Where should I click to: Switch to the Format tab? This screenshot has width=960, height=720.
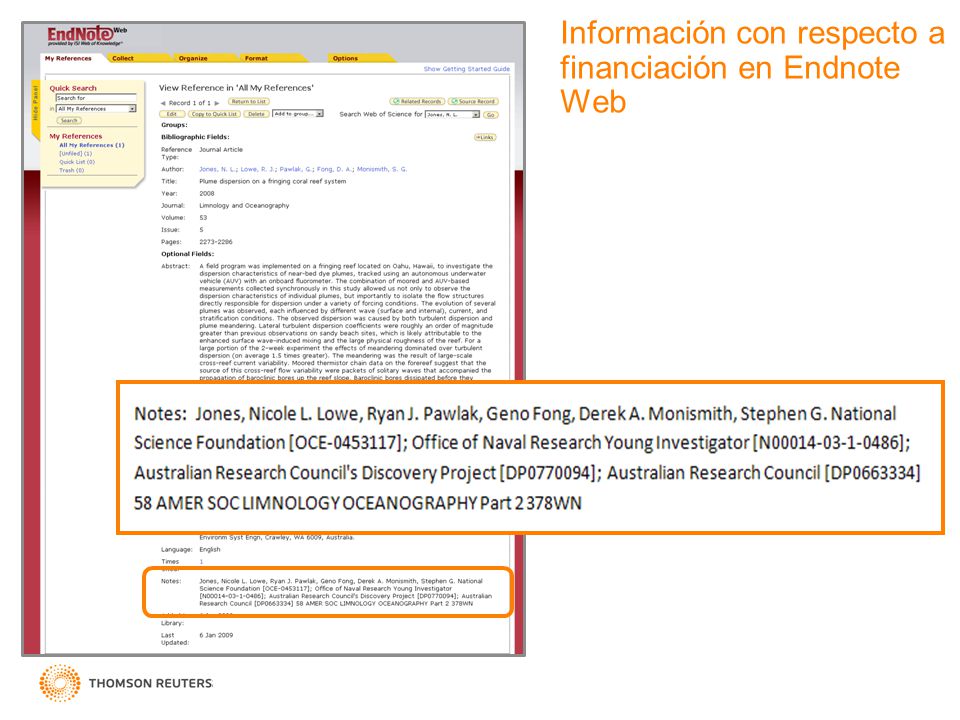click(x=256, y=58)
